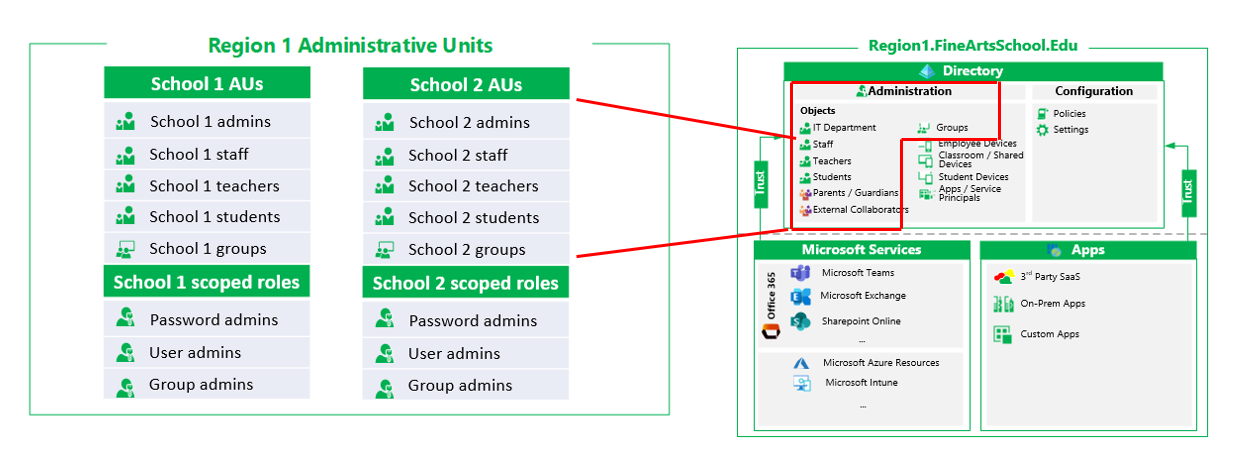Select the School 2 AUs header
This screenshot has width=1237, height=470.
[466, 84]
